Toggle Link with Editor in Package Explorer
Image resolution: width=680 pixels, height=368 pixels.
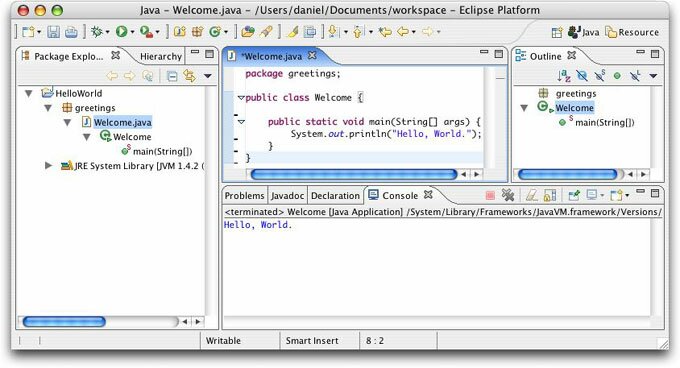[x=190, y=76]
